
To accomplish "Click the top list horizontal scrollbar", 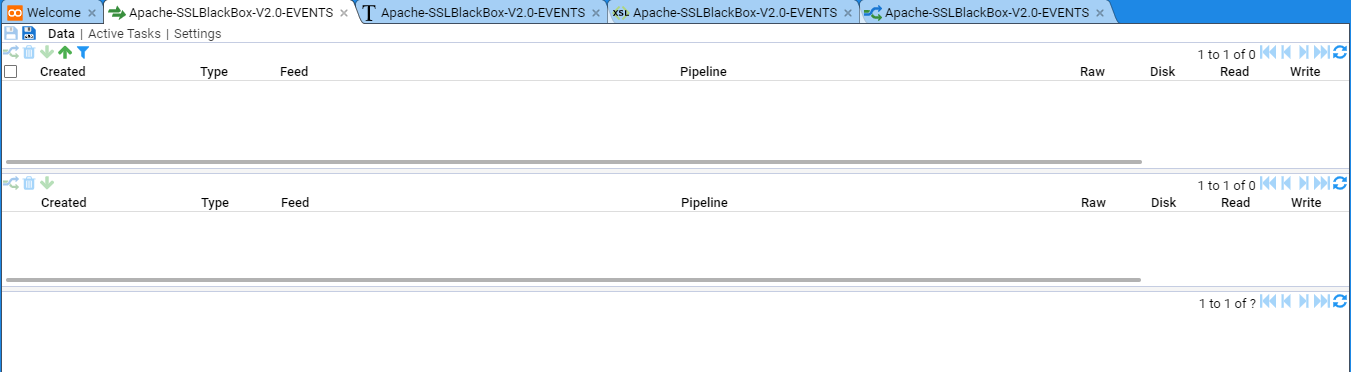I will click(x=573, y=161).
